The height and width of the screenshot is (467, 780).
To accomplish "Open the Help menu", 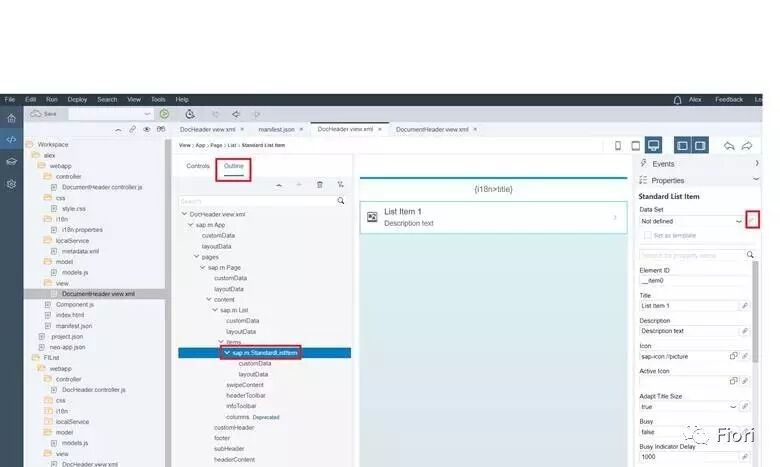I will point(182,99).
